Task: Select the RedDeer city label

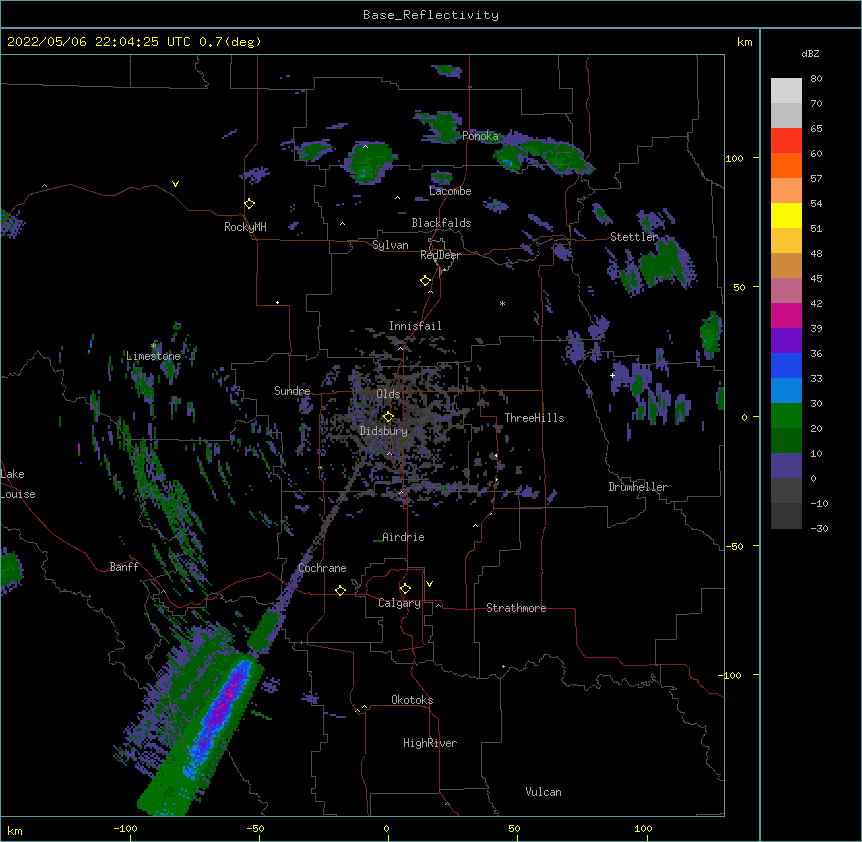Action: point(440,255)
